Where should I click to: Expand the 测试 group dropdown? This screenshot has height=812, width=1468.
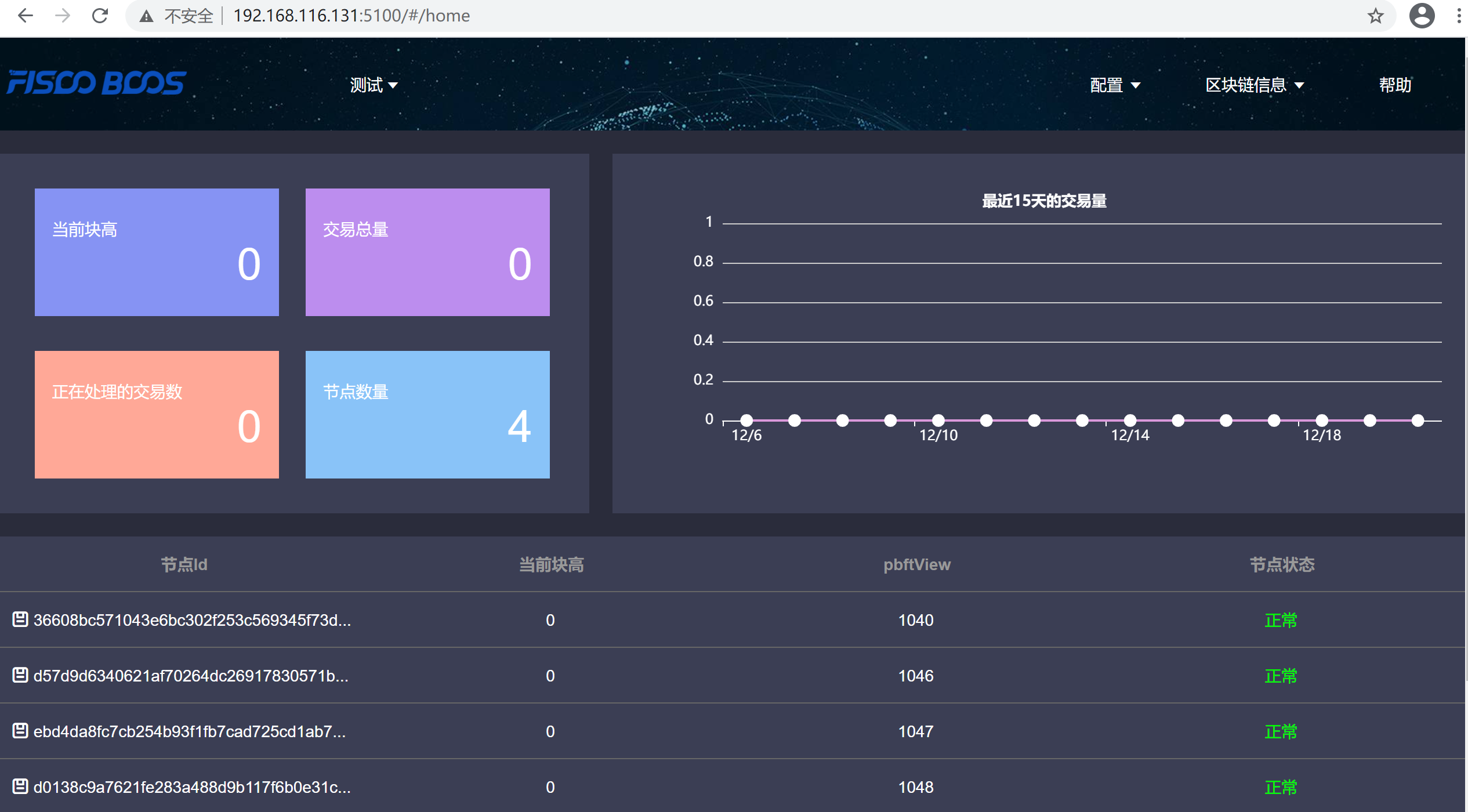(x=374, y=85)
